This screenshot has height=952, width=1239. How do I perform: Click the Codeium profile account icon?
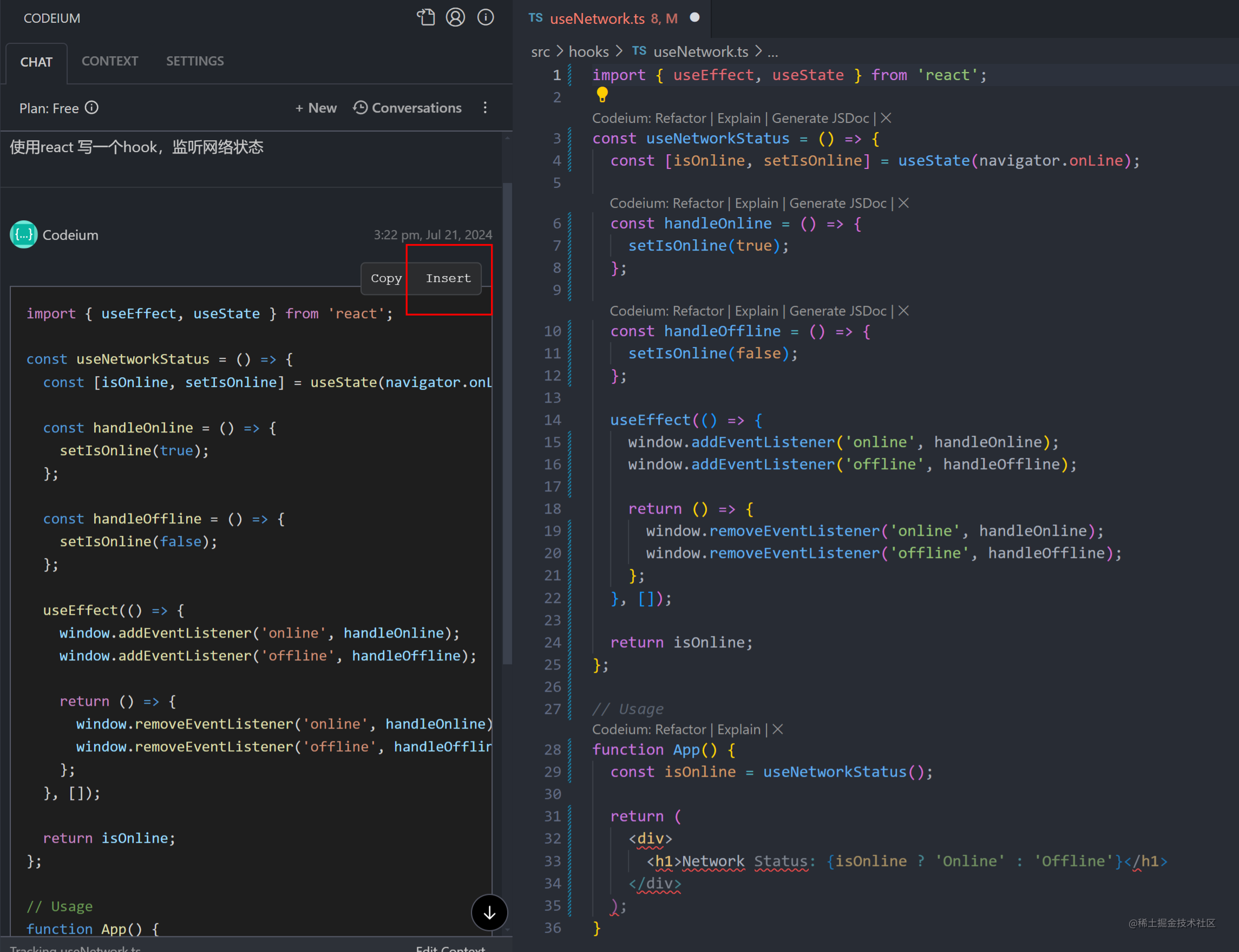[x=455, y=17]
